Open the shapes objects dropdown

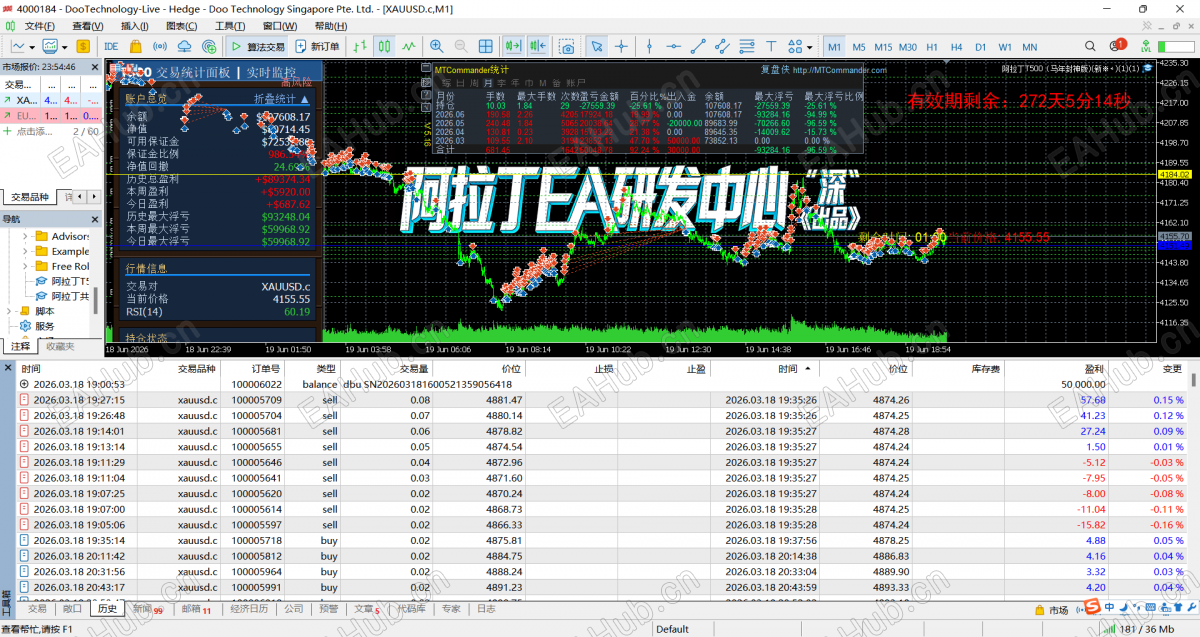click(800, 46)
